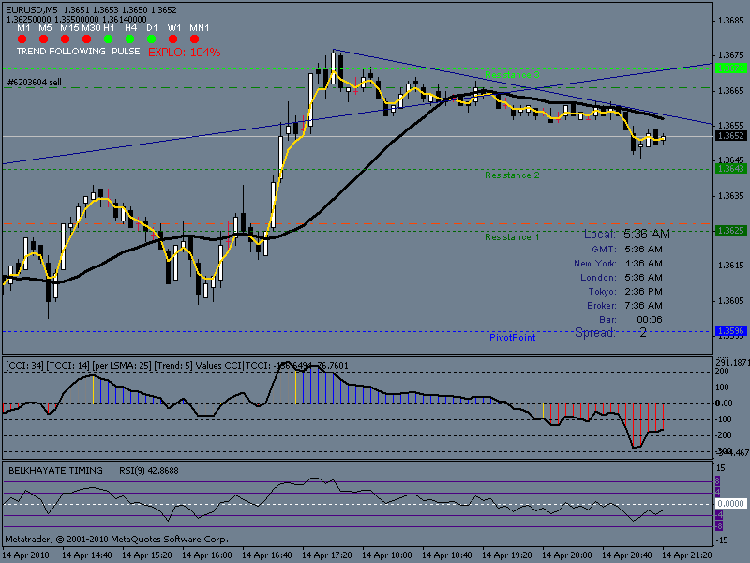Viewport: 750px width, 563px height.
Task: Click the current price tag 1.3652
Action: 730,136
